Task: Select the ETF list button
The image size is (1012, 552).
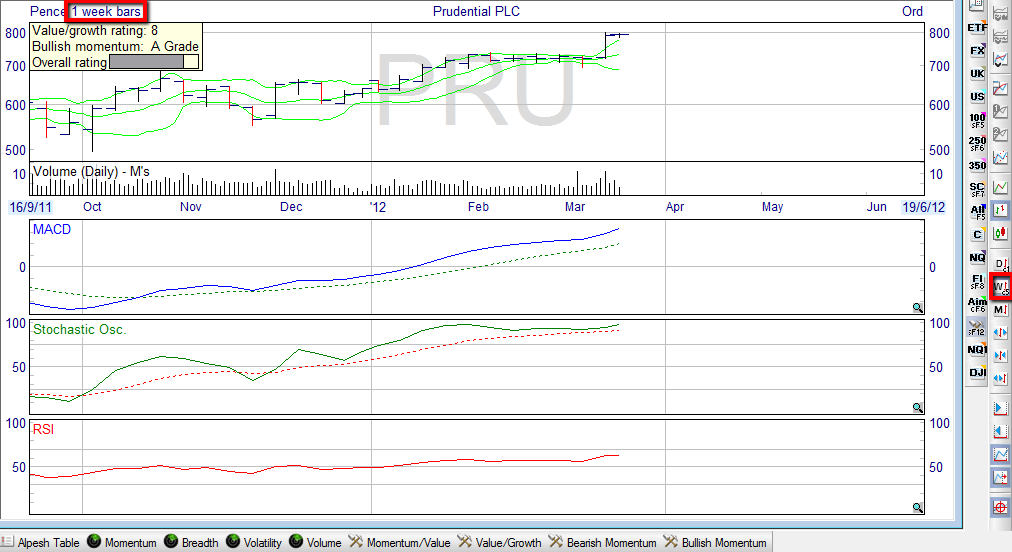Action: coord(977,27)
